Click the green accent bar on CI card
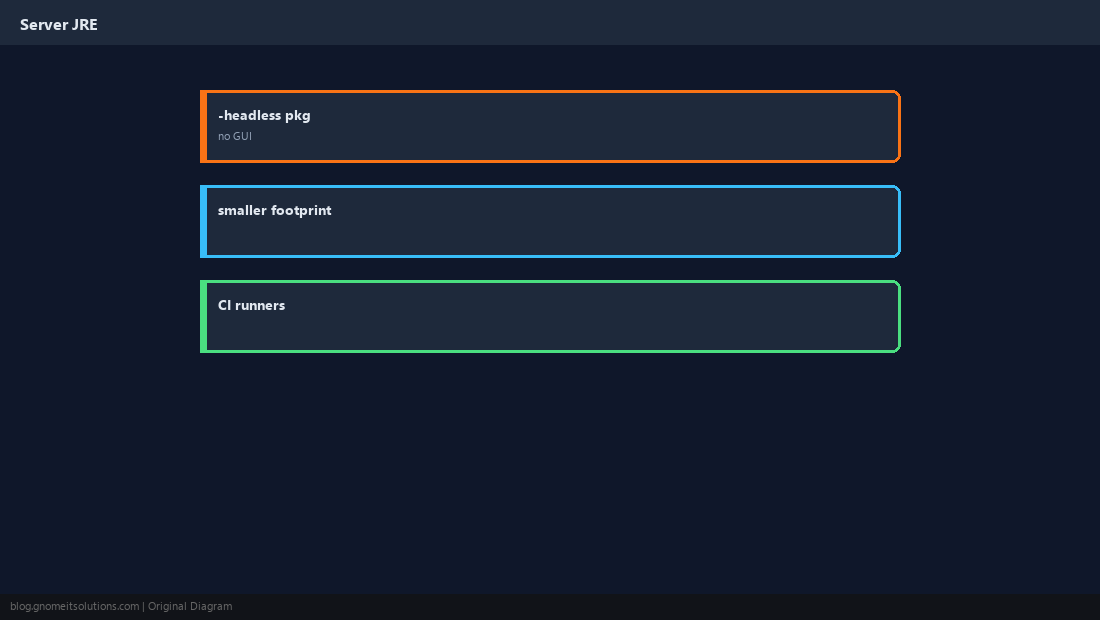The height and width of the screenshot is (620, 1100). (203, 316)
